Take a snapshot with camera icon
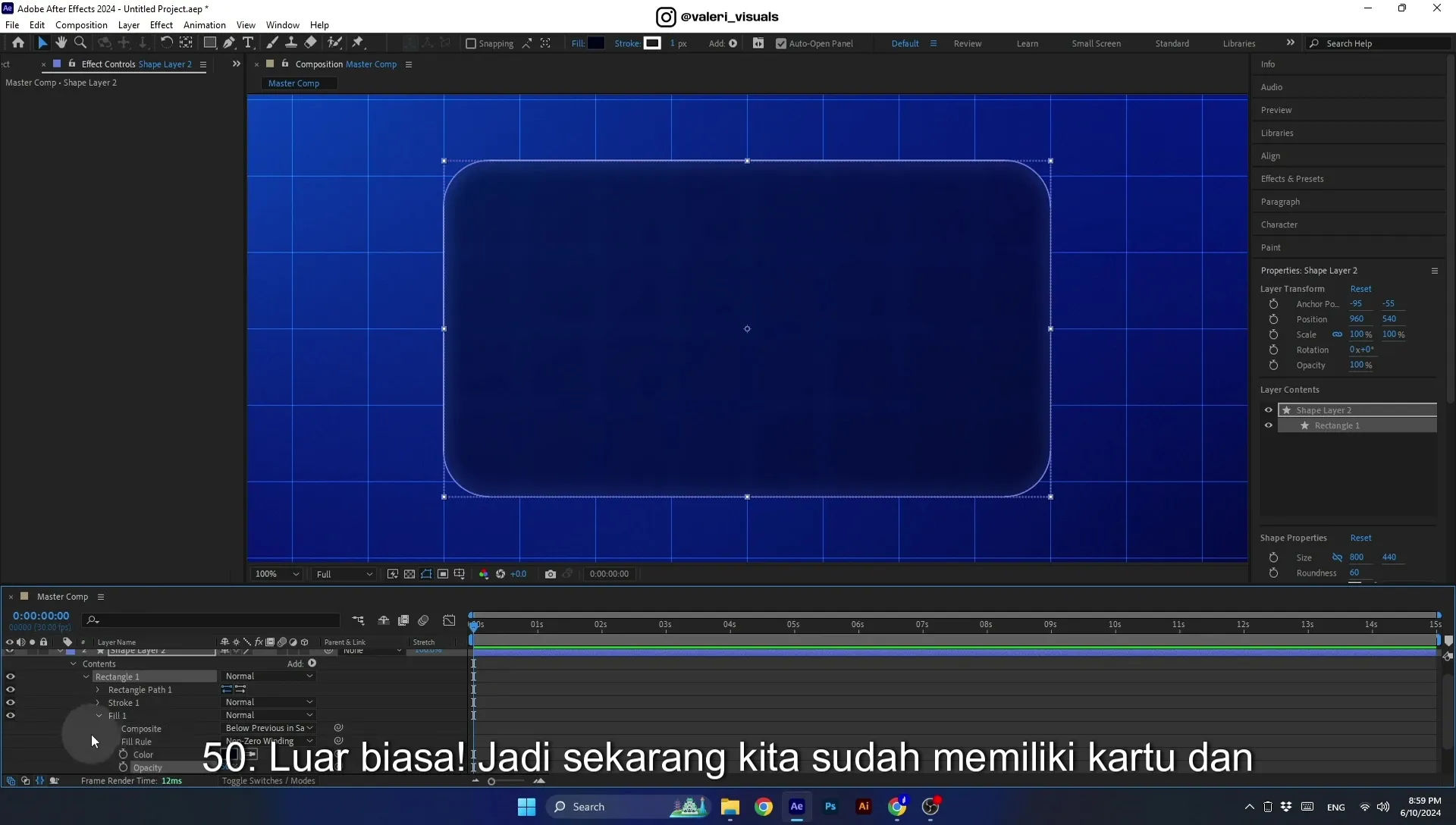 coord(551,574)
